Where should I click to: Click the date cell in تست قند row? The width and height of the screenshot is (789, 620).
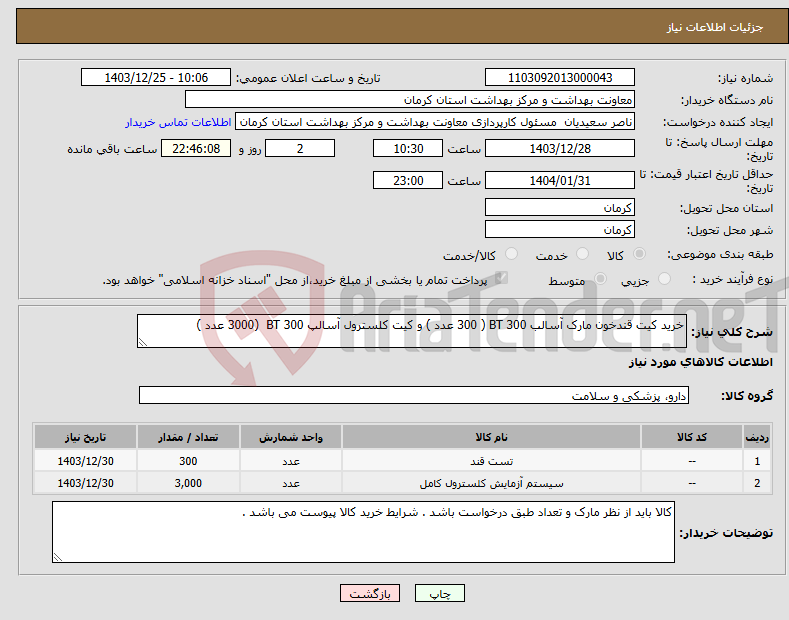point(86,461)
